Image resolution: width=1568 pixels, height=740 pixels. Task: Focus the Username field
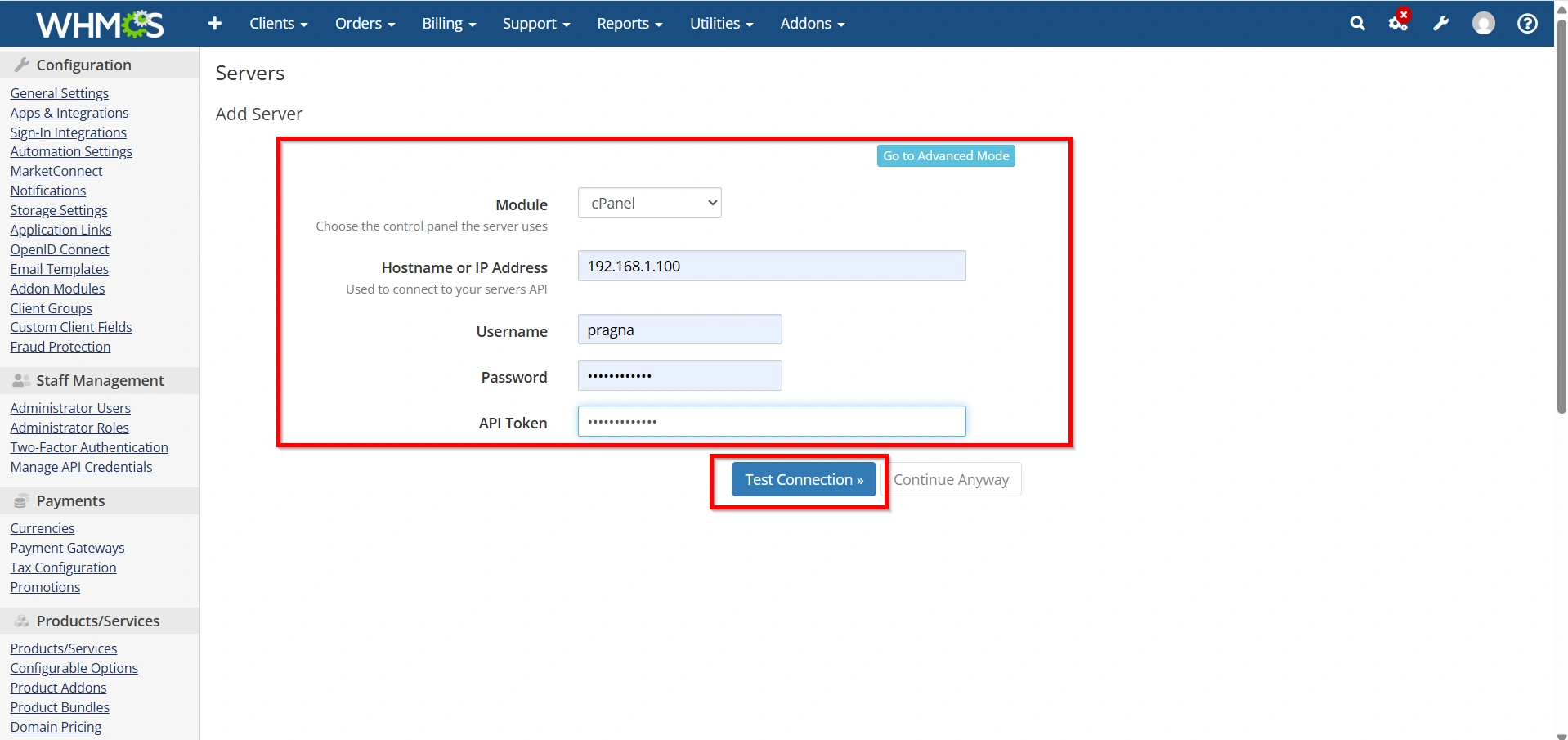(680, 330)
